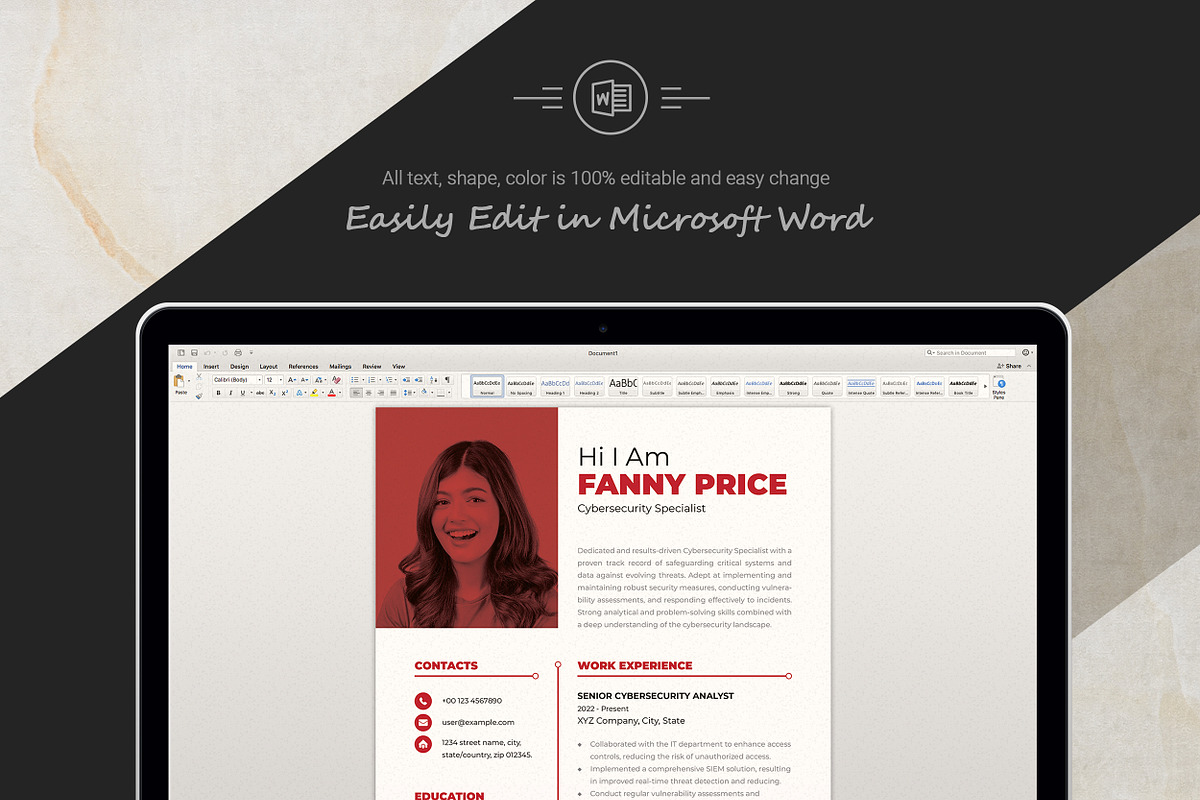Click the smiley feedback icon
The height and width of the screenshot is (800, 1200).
[1026, 352]
